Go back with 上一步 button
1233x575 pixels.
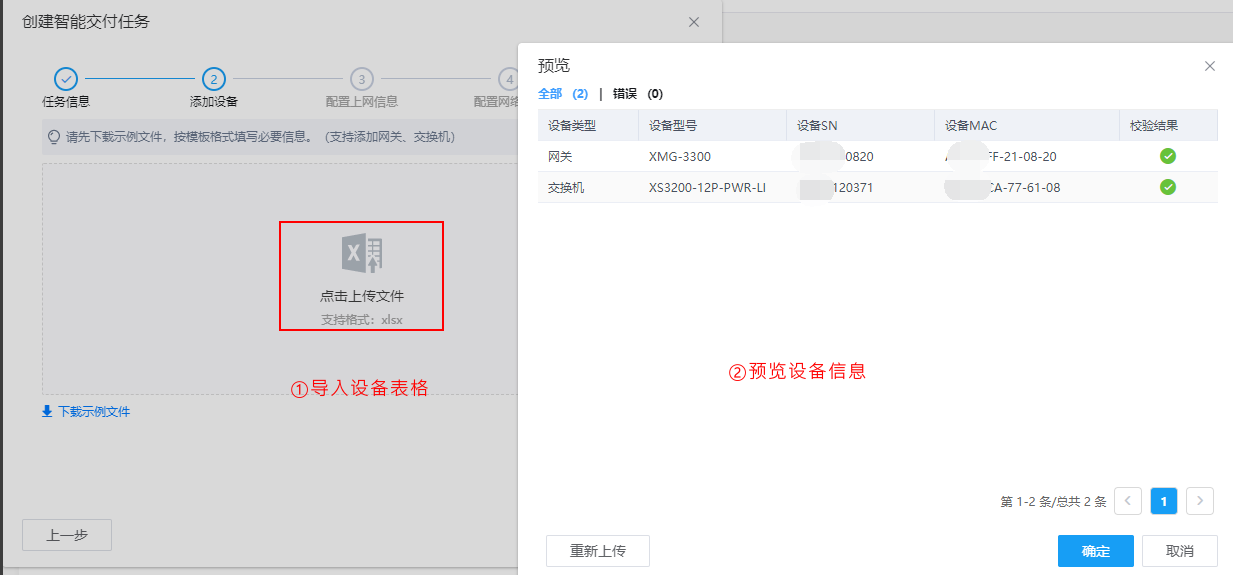(x=67, y=535)
